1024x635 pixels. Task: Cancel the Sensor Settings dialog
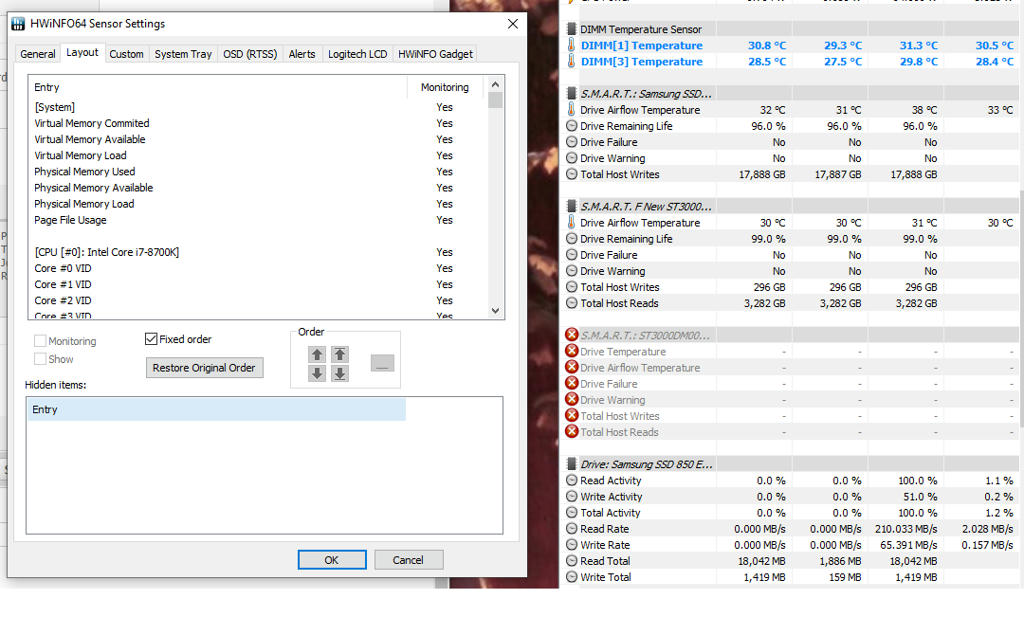pyautogui.click(x=408, y=560)
